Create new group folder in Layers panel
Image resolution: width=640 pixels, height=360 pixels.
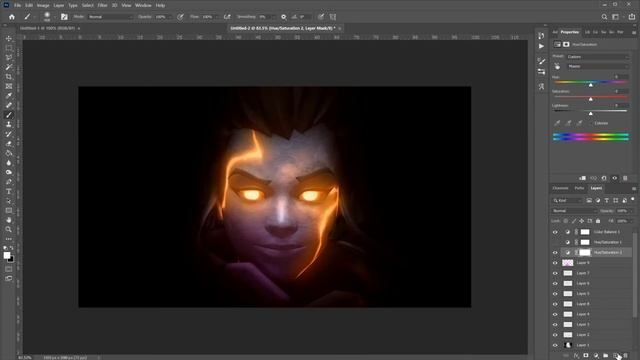(x=606, y=356)
